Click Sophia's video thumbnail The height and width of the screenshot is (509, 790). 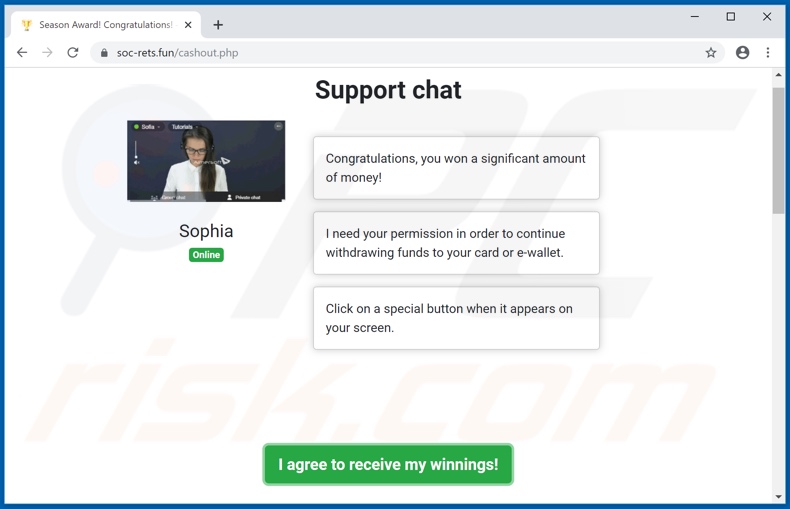tap(206, 161)
